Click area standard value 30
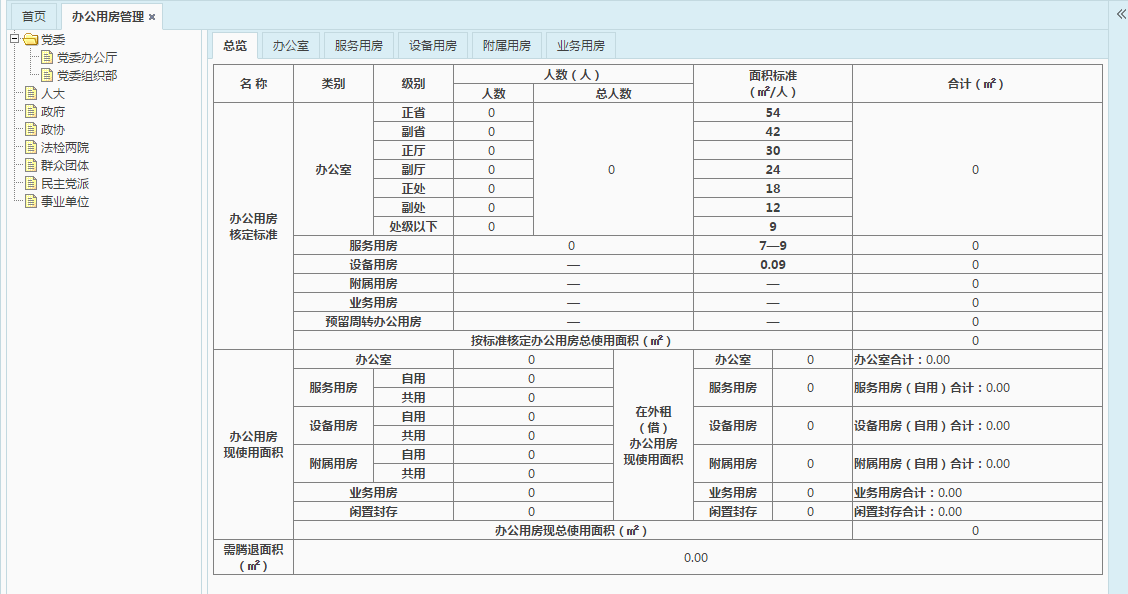 [773, 150]
